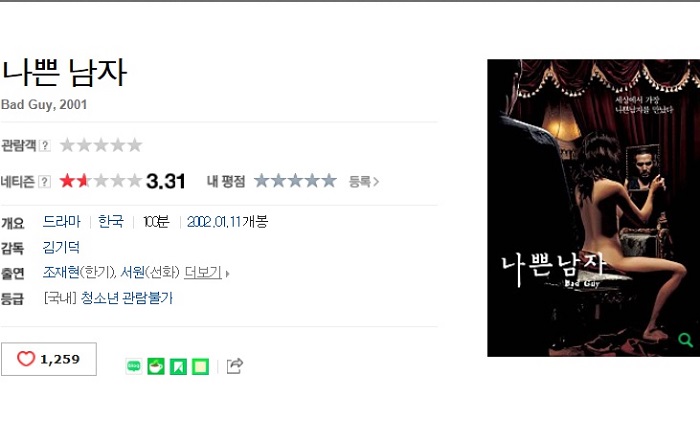Screen dimensions: 700x440
Task: Set my rating with the 내 평점 stars
Action: (x=295, y=181)
